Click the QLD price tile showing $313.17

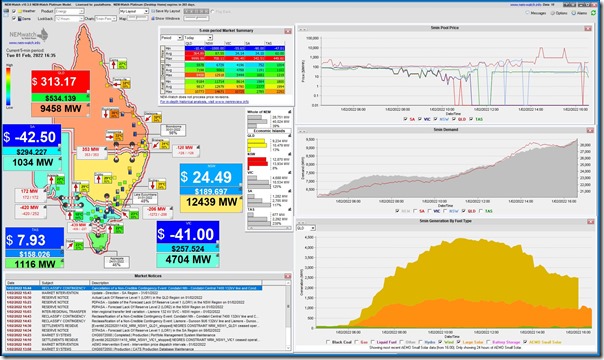pyautogui.click(x=61, y=82)
